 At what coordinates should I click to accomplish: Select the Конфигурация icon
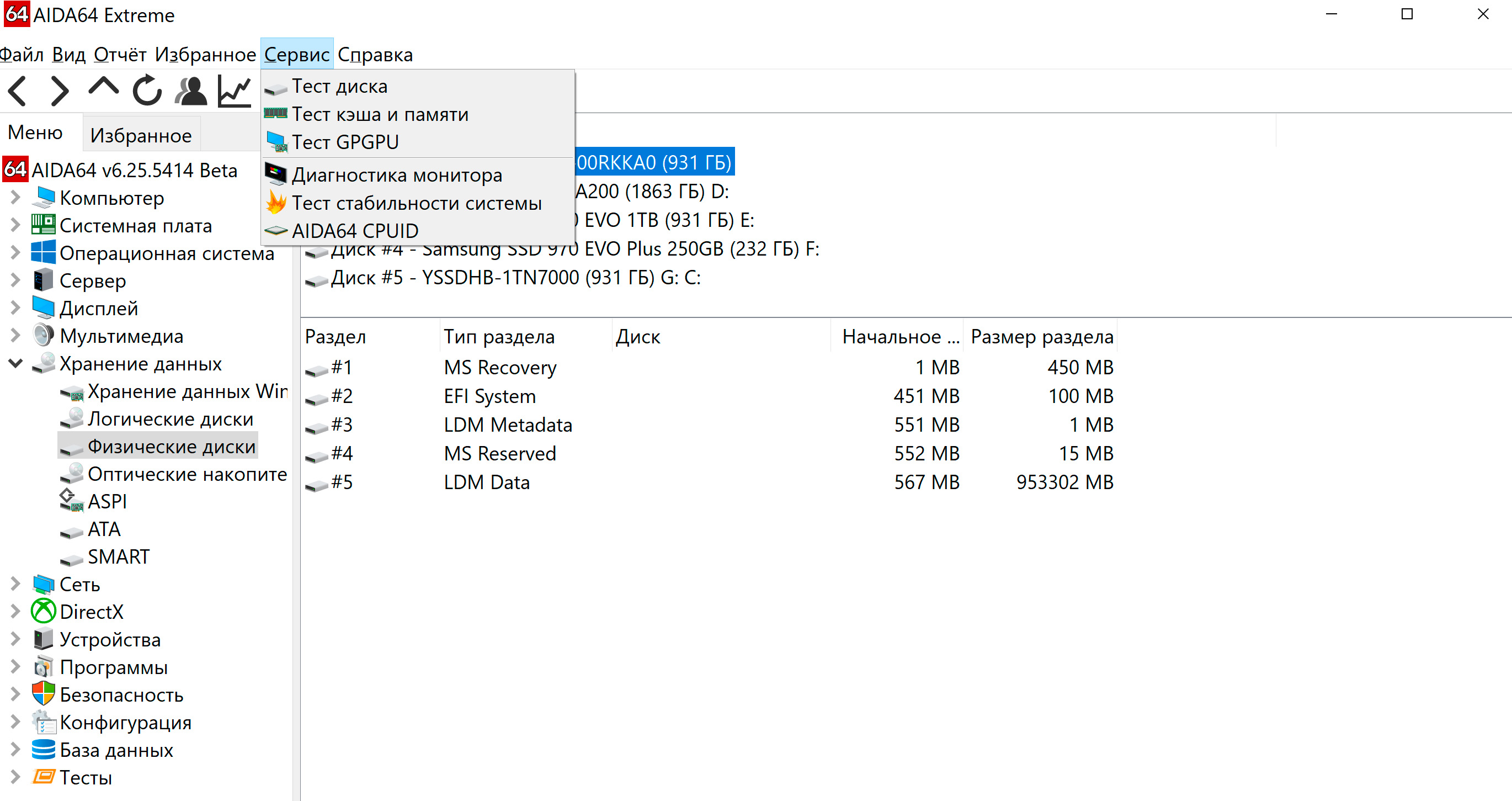coord(44,722)
